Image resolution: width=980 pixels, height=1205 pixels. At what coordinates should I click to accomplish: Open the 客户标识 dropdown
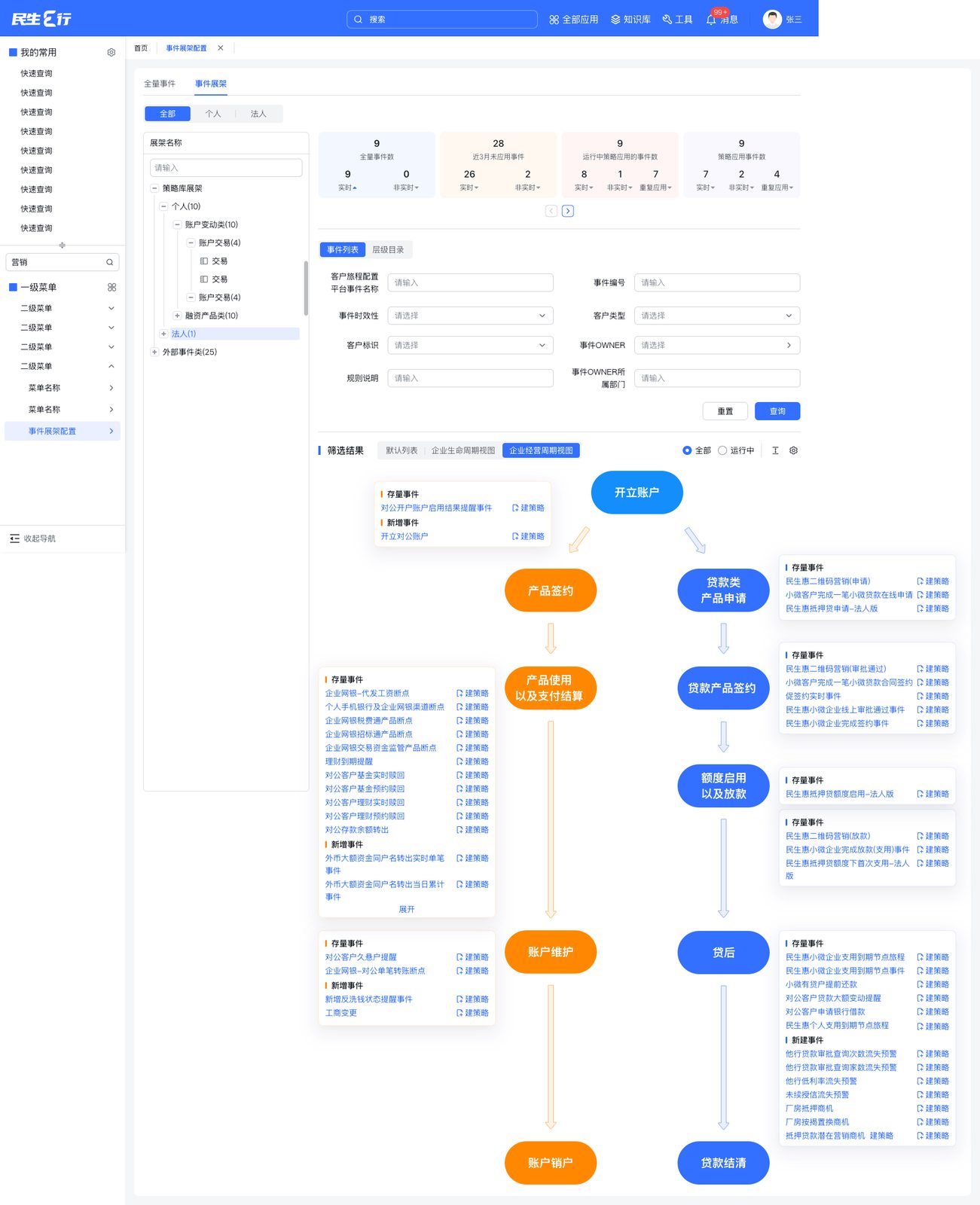click(x=470, y=345)
